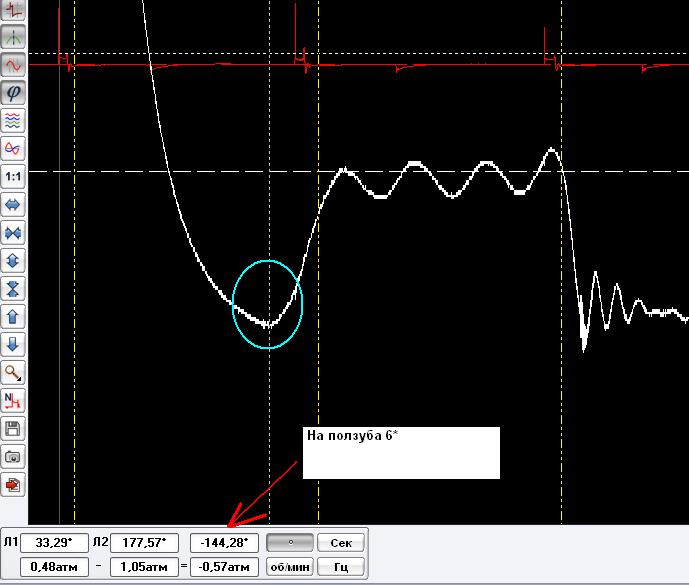Switch the units to Сек

point(341,543)
